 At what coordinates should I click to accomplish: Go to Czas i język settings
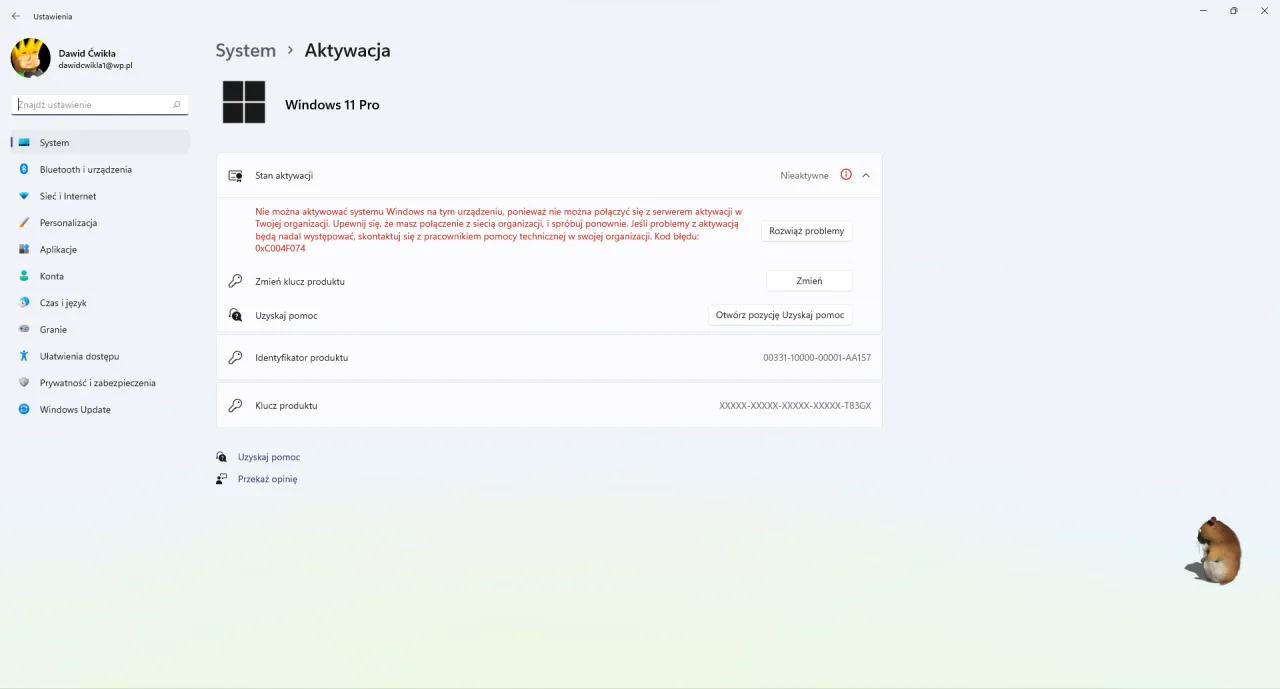pyautogui.click(x=100, y=303)
